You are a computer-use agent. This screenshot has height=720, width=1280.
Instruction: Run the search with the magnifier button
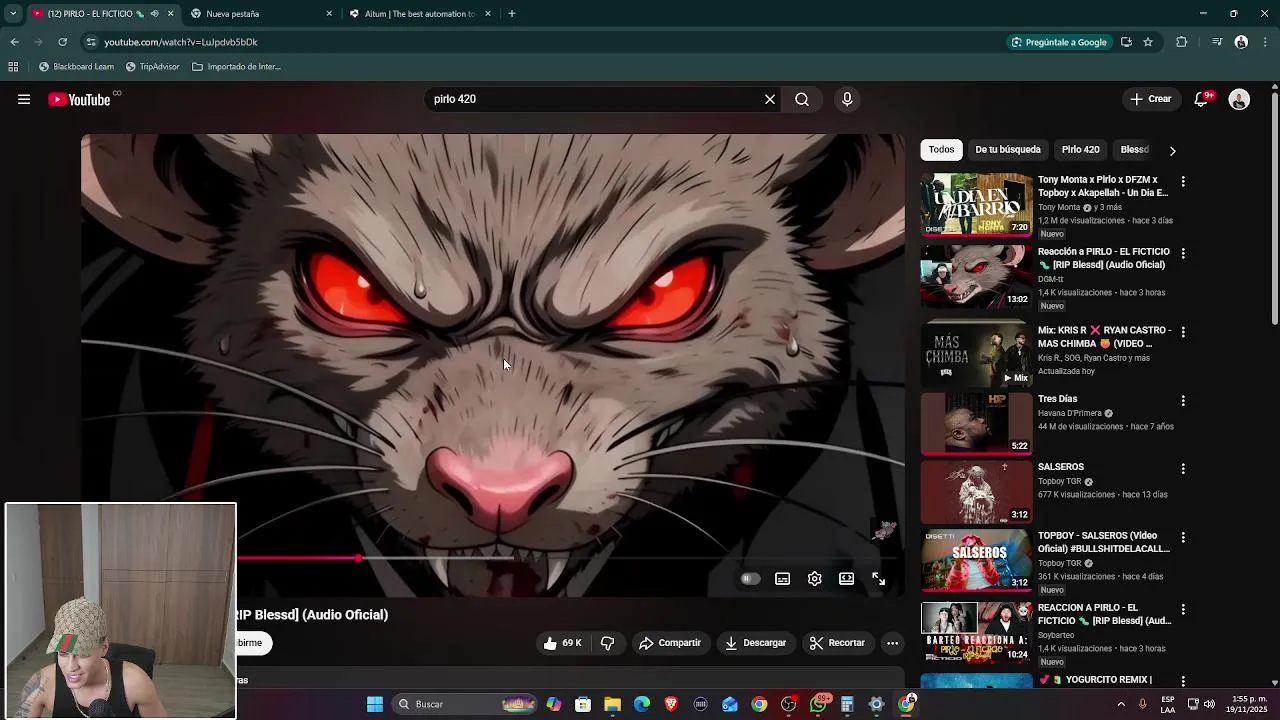click(802, 99)
